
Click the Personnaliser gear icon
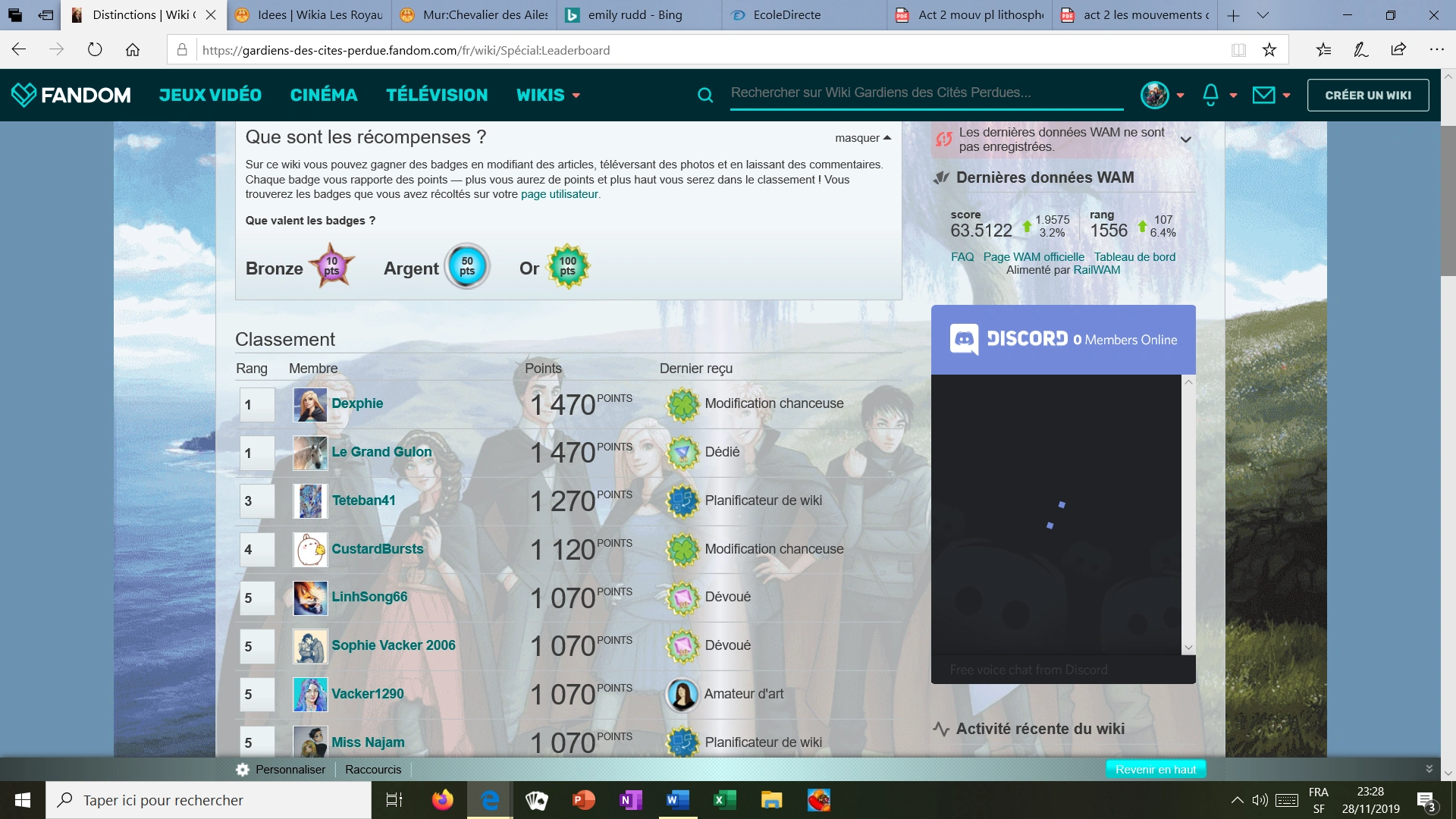243,770
